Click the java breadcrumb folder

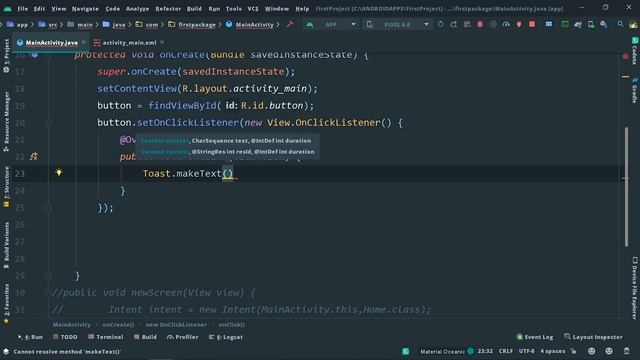coord(114,24)
